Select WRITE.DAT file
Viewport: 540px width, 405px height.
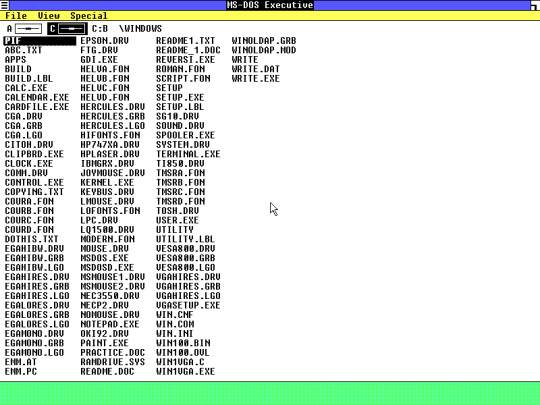pyautogui.click(x=256, y=69)
